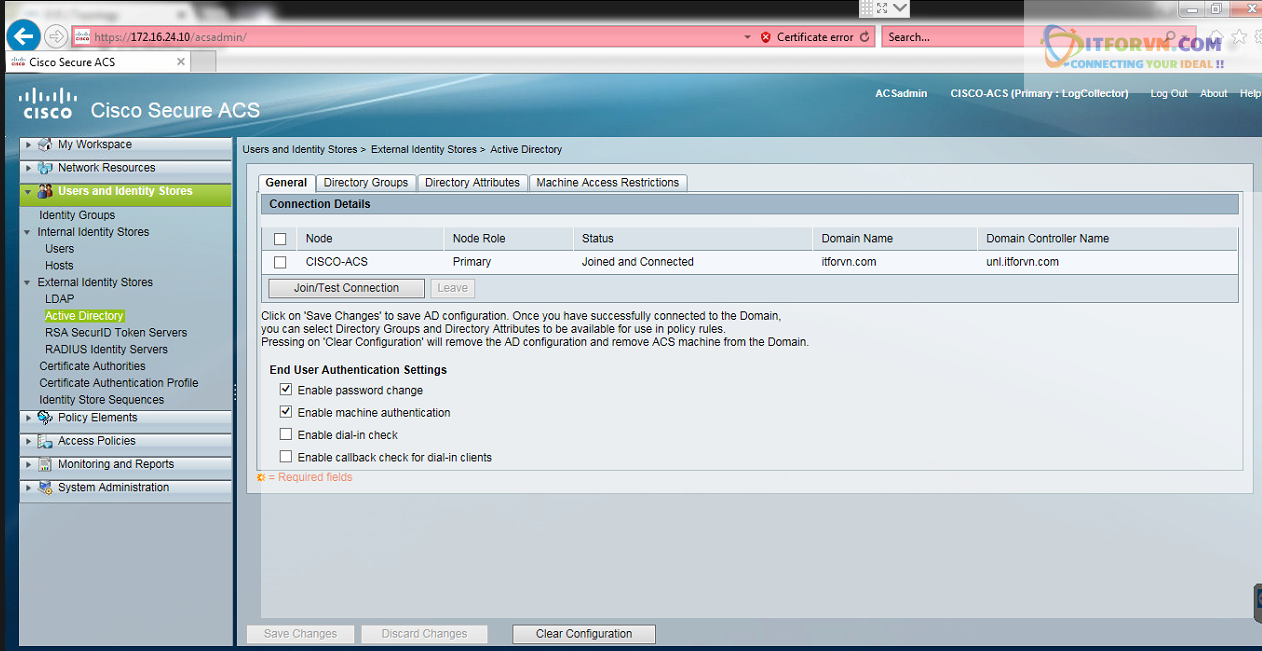
Task: Disable the Enable password change checkbox
Action: point(286,390)
